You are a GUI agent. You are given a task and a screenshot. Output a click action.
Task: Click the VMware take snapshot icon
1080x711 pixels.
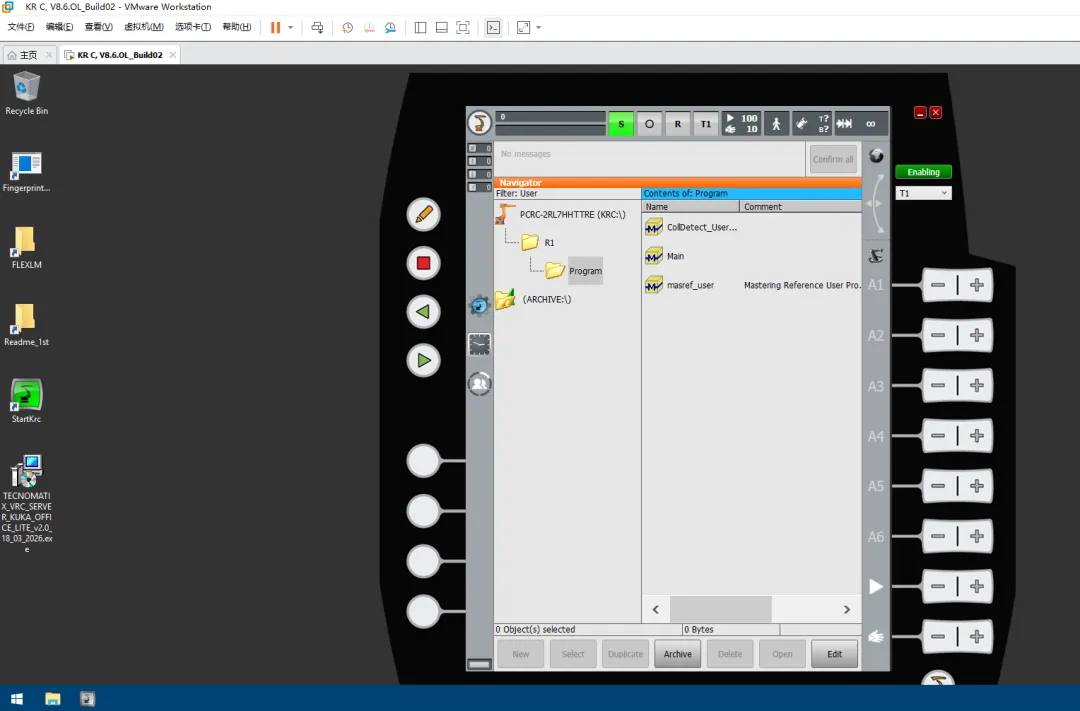pos(347,28)
